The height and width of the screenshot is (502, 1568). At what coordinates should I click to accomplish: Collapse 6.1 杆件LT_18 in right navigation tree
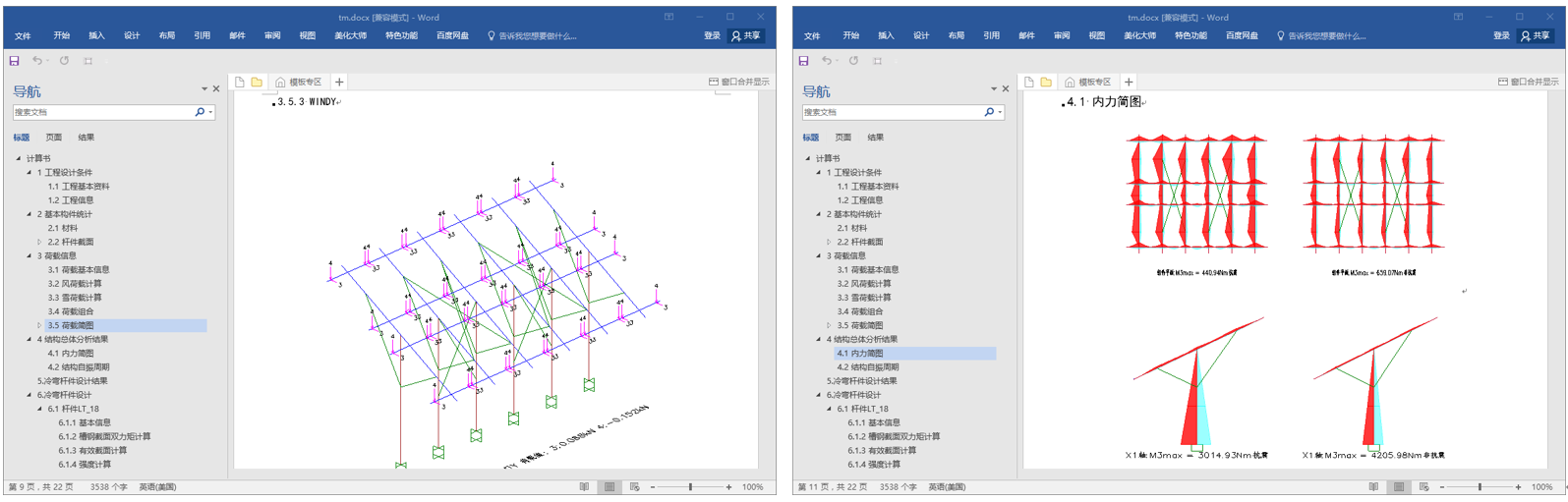(829, 409)
